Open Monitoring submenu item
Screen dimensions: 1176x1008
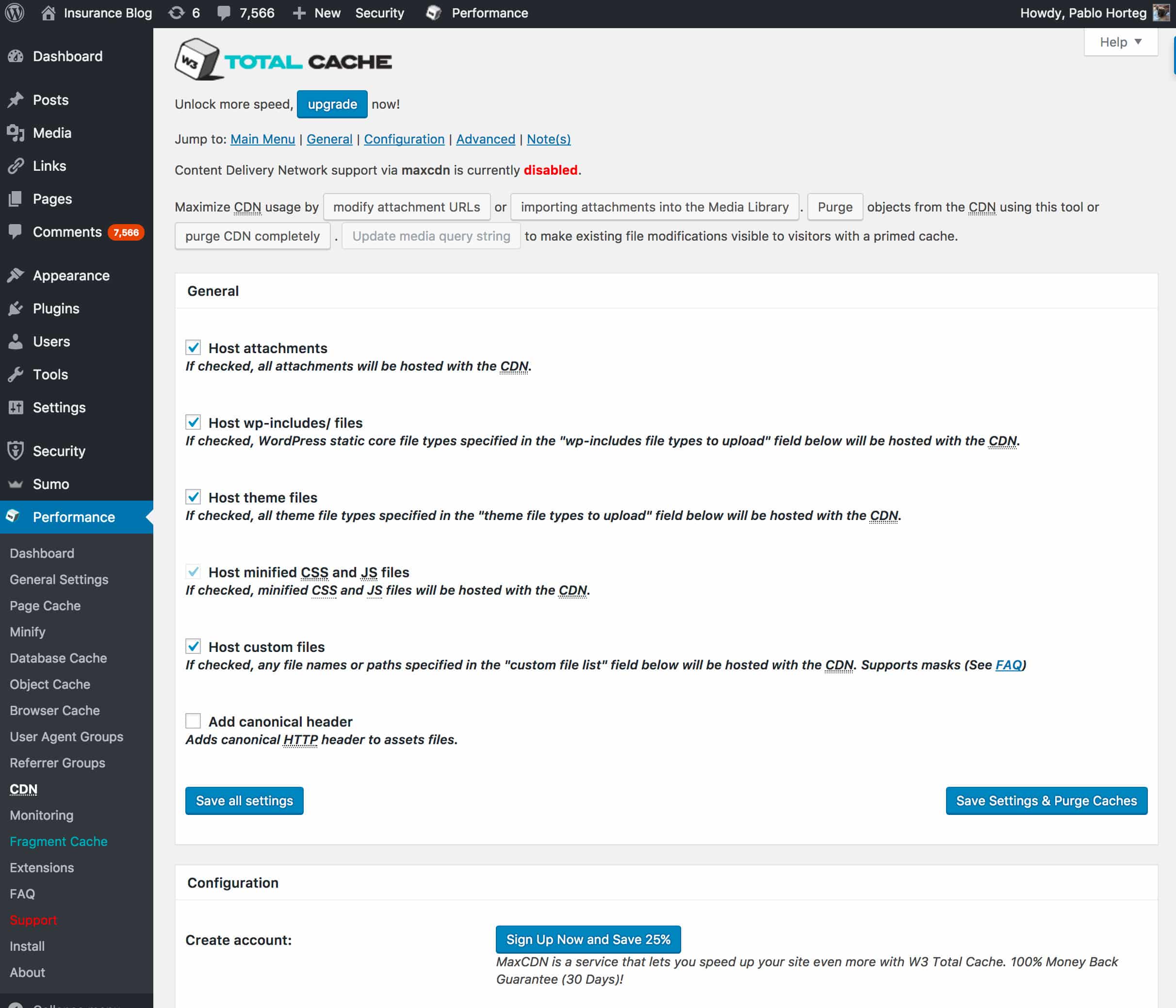(41, 815)
